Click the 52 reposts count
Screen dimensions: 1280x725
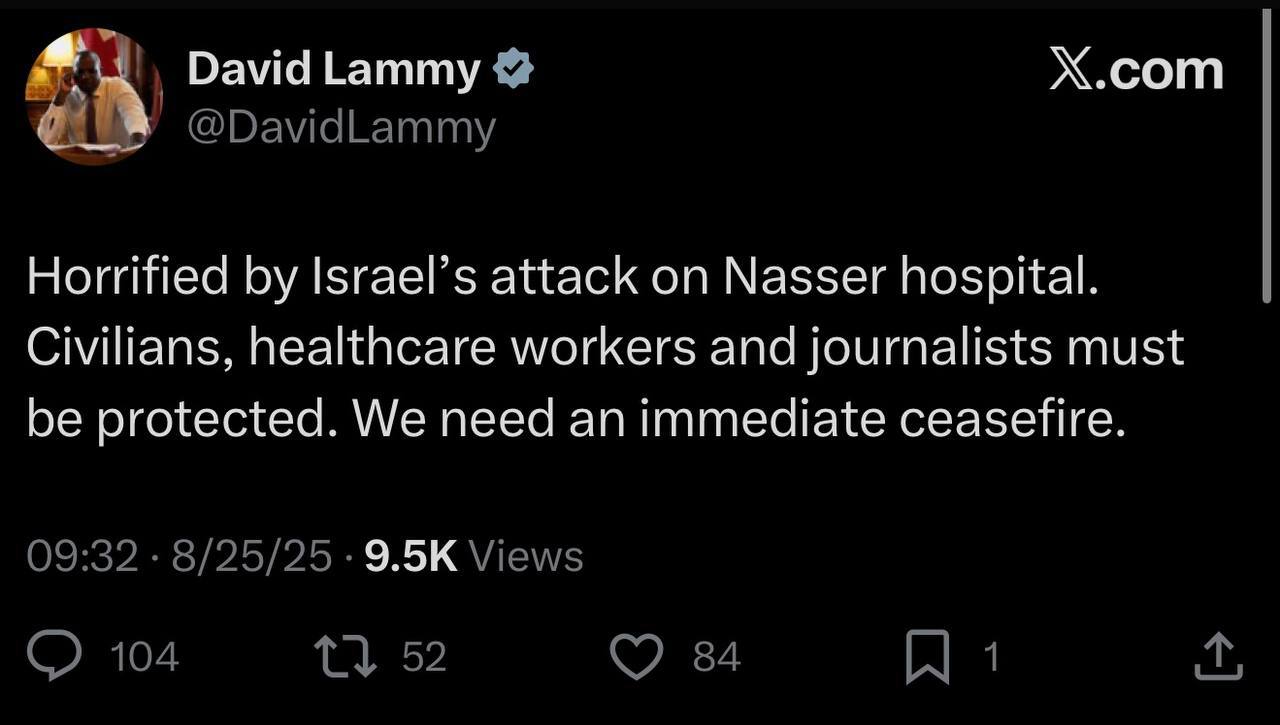[x=424, y=658]
